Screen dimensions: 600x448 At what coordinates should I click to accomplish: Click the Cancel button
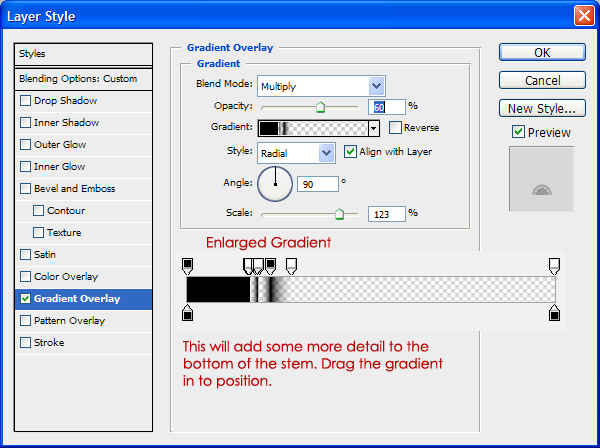pyautogui.click(x=542, y=80)
